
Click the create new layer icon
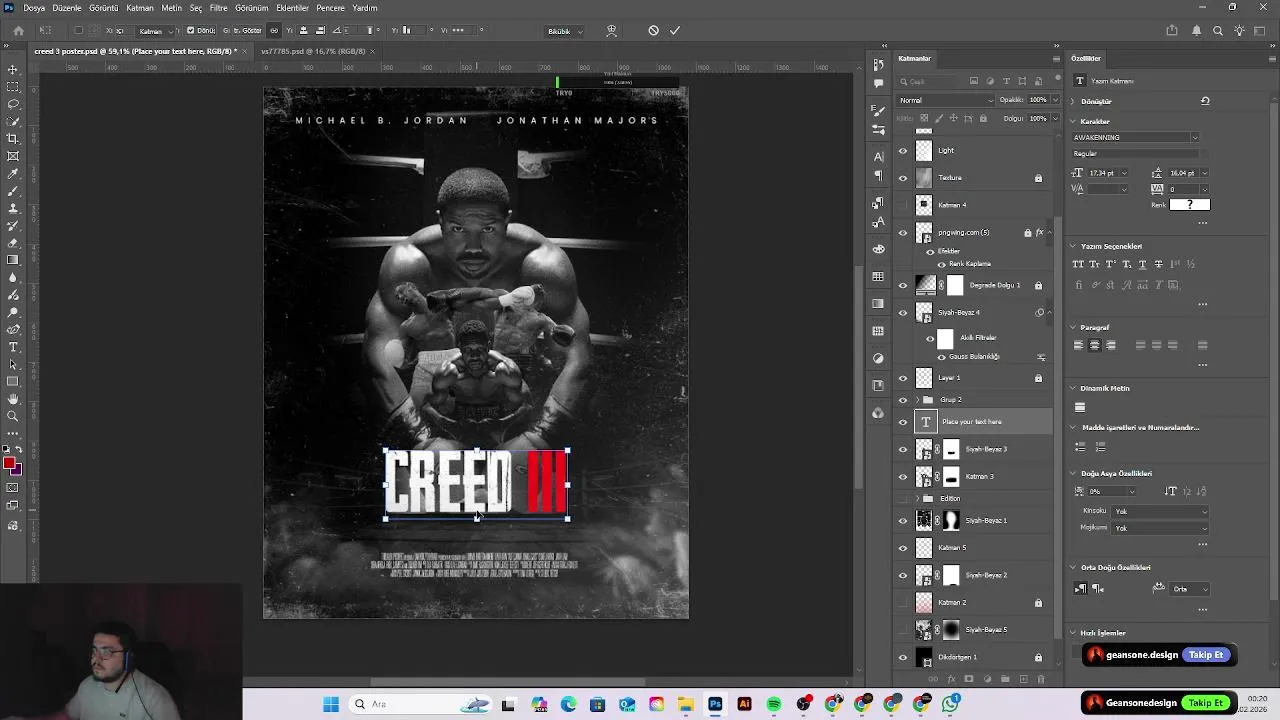[x=1023, y=679]
